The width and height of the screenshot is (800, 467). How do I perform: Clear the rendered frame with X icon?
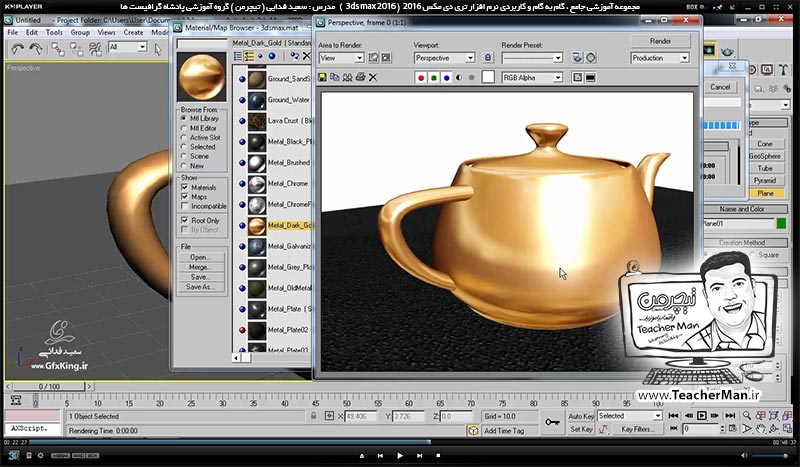pyautogui.click(x=373, y=78)
